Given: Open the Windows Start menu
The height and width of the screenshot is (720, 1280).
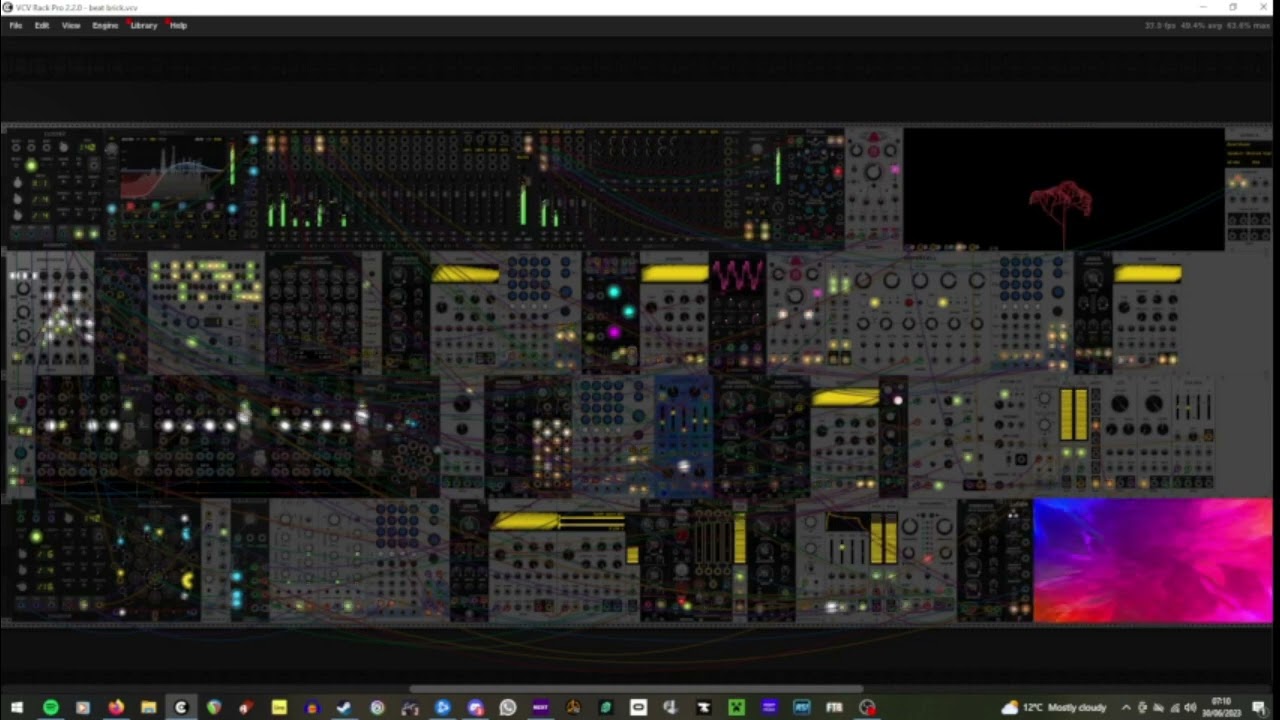Looking at the screenshot, I should (x=17, y=707).
